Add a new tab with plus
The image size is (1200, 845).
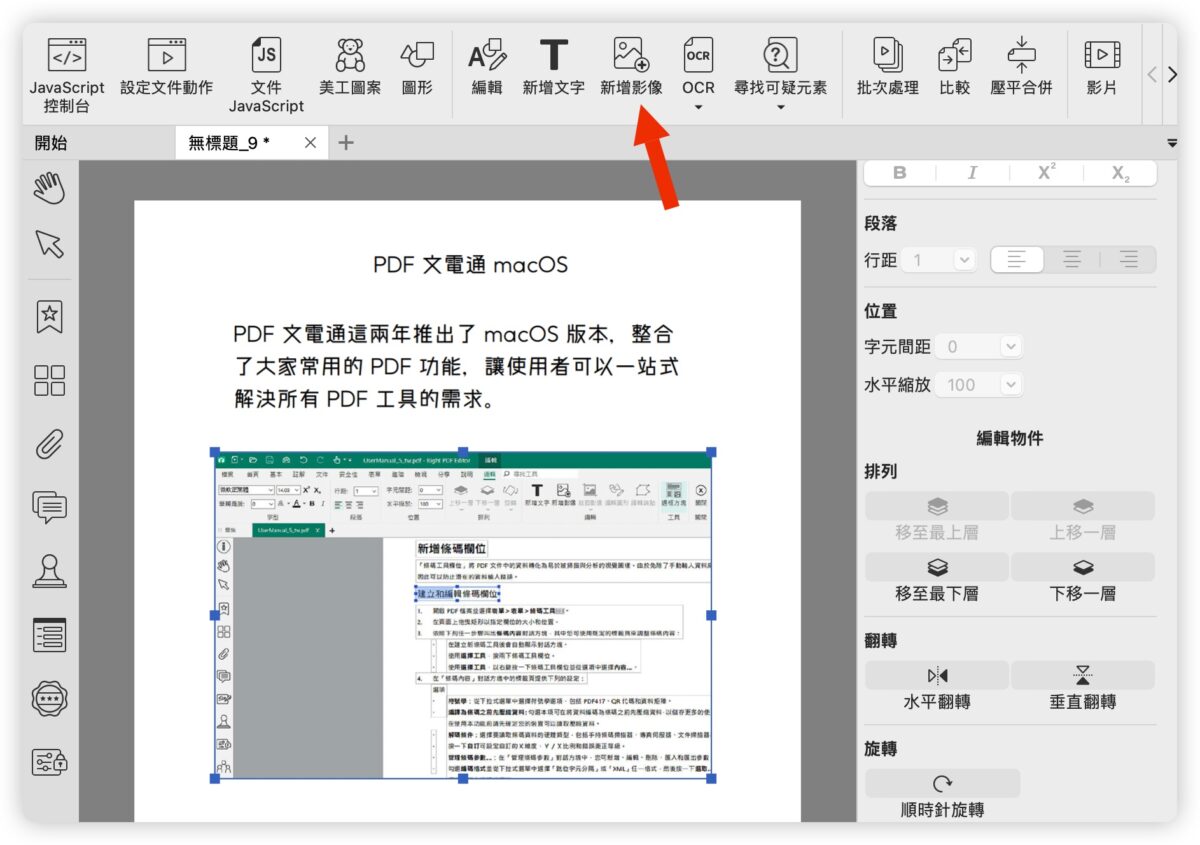346,143
